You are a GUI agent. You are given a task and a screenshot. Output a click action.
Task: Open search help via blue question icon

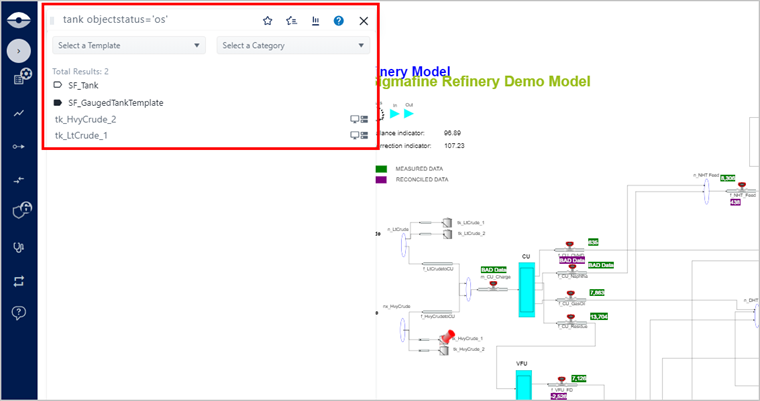click(x=339, y=21)
